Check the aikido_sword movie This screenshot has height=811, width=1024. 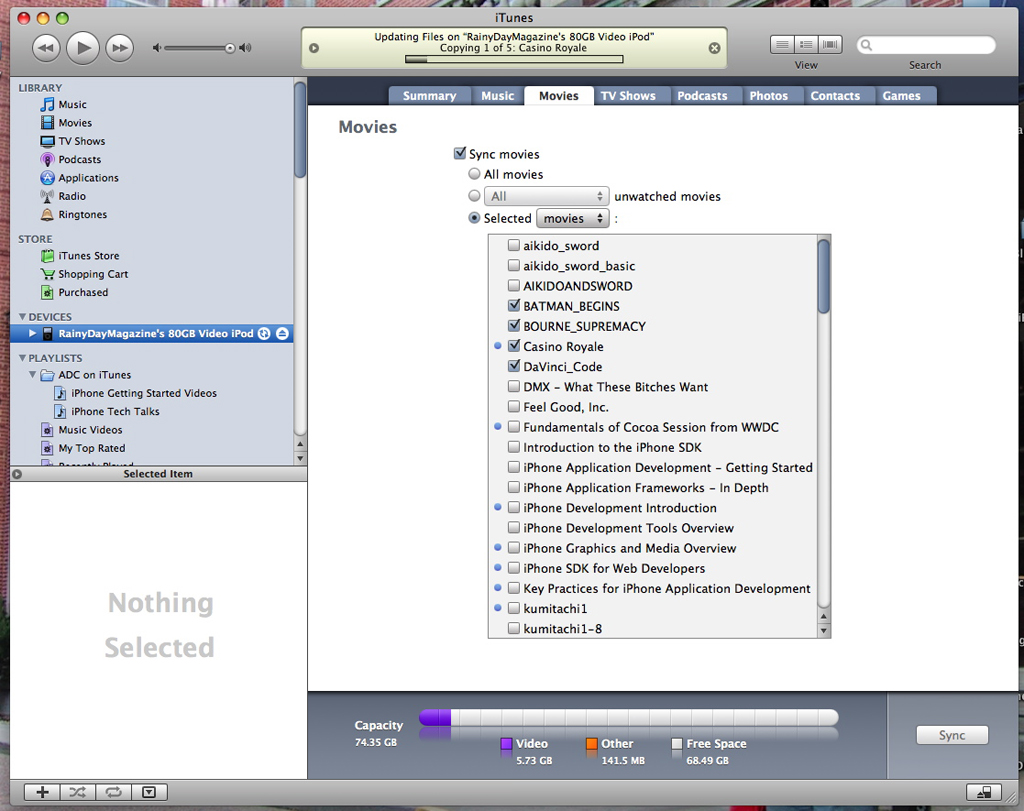[x=514, y=246]
